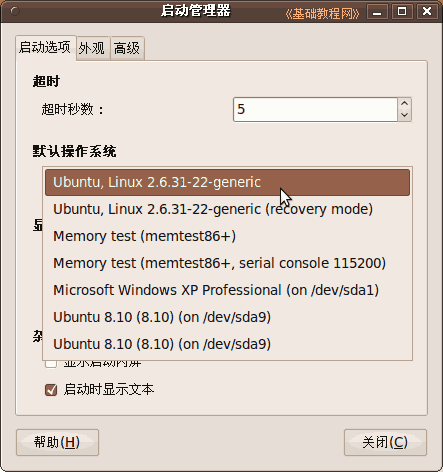Increase timeout seconds with the up arrow

click(405, 103)
